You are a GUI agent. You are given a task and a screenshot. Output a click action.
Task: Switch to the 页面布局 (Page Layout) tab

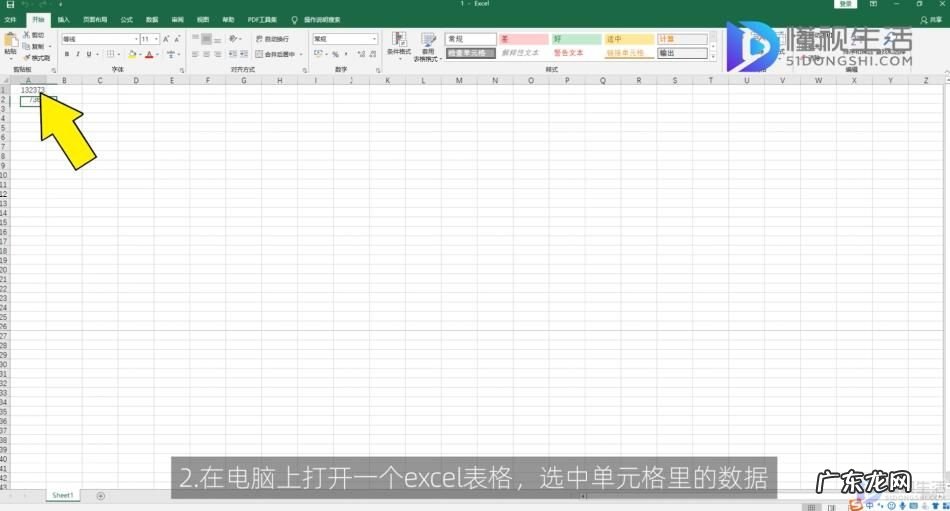pos(95,20)
